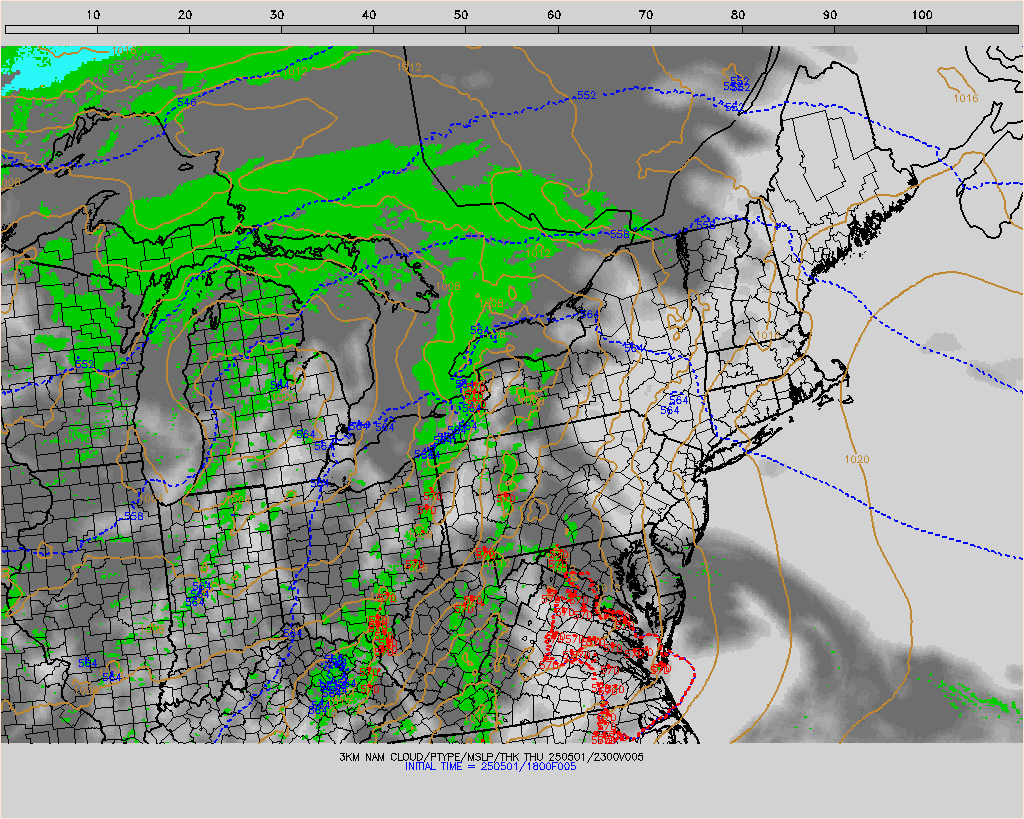Select the lightest gray segment before 10
The width and height of the screenshot is (1024, 819).
click(51, 29)
